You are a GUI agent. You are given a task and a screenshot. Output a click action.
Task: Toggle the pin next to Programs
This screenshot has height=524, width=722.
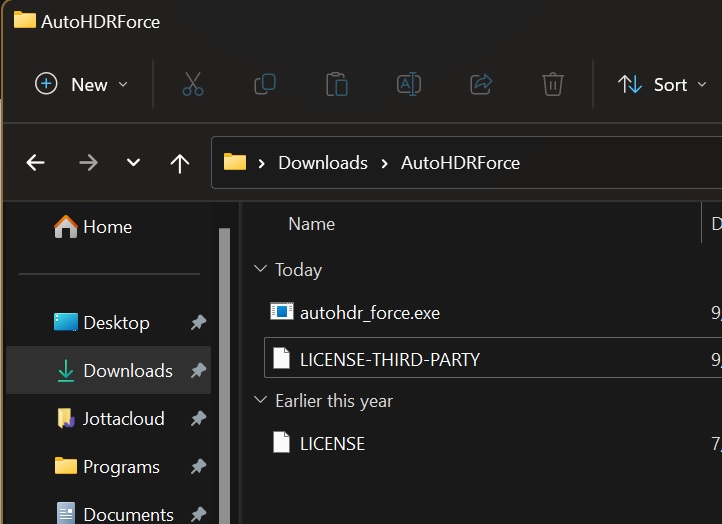click(198, 467)
